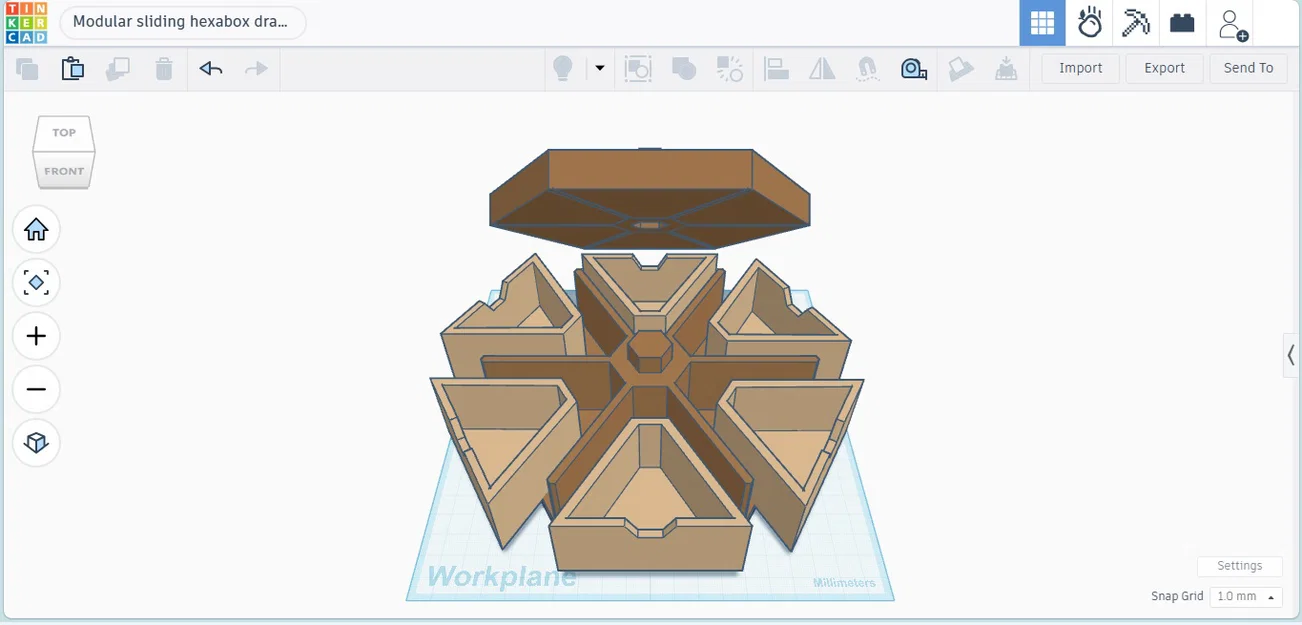Select the Ruler tool icon
Screen dimensions: 1302x625
point(914,68)
